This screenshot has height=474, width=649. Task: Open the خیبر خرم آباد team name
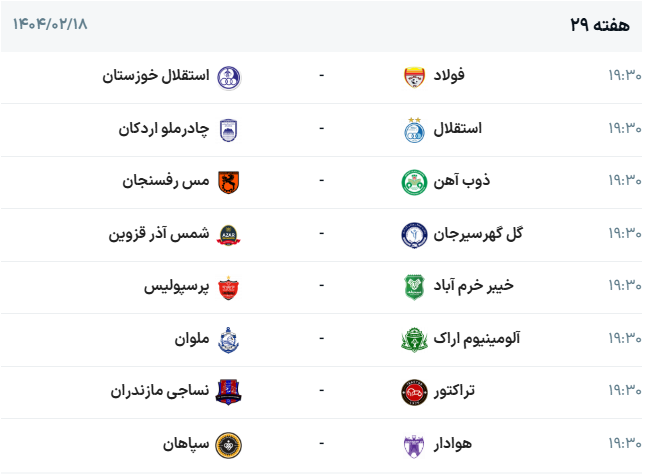pos(476,286)
